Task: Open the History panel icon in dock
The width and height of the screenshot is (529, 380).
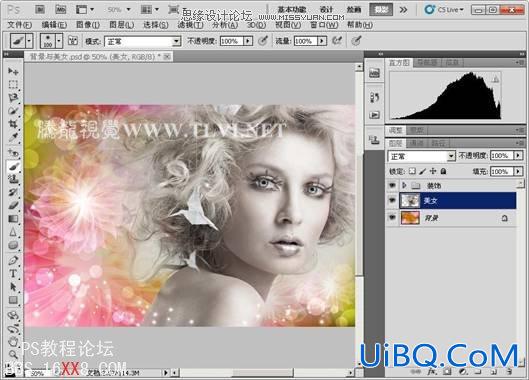Action: click(374, 98)
